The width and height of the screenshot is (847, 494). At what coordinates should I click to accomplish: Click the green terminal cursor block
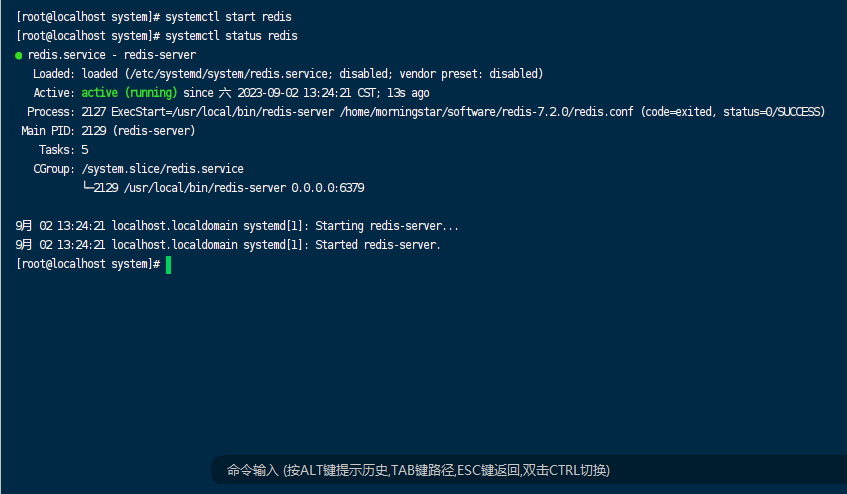tap(169, 265)
